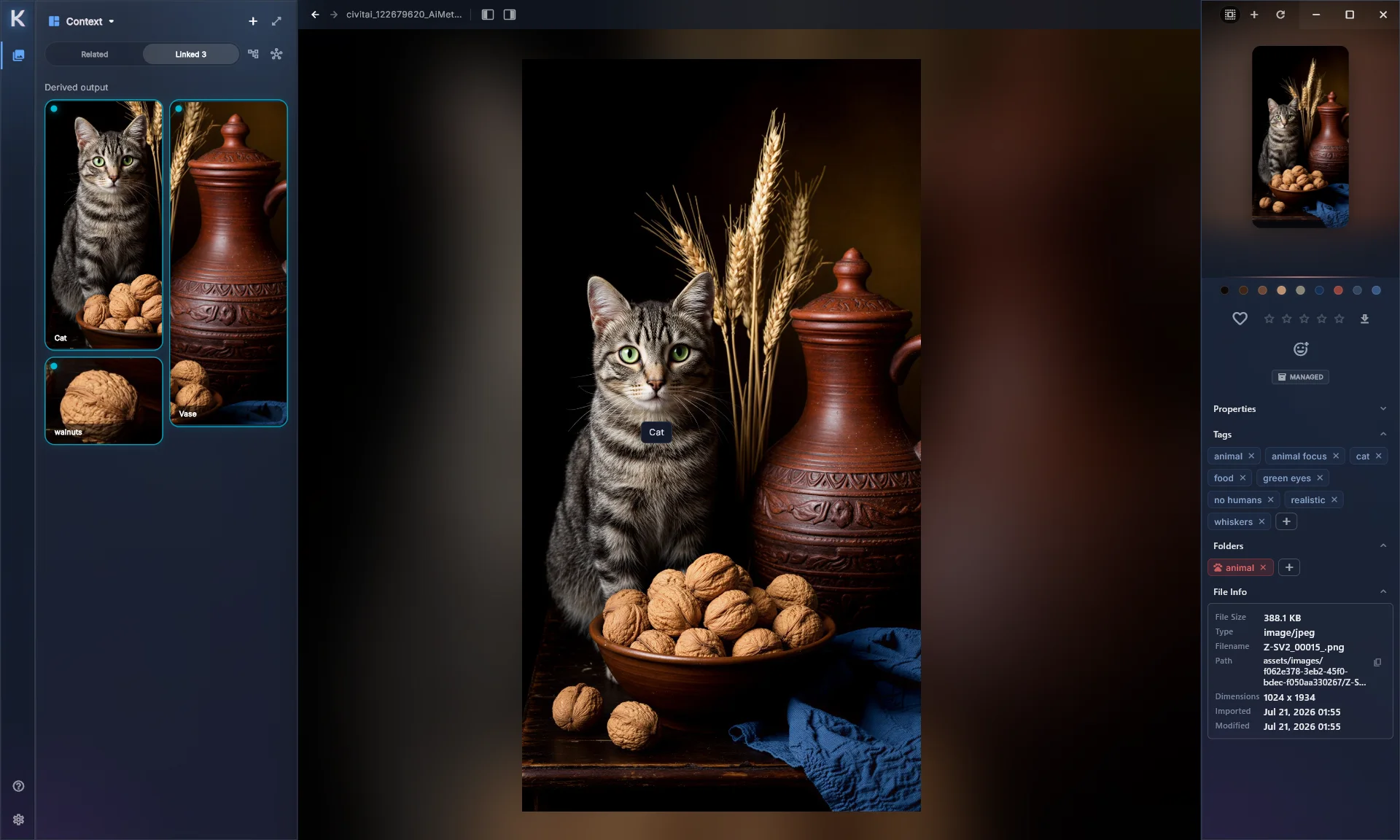Viewport: 1400px width, 840px height.
Task: Download the image with download icon
Action: coord(1364,319)
